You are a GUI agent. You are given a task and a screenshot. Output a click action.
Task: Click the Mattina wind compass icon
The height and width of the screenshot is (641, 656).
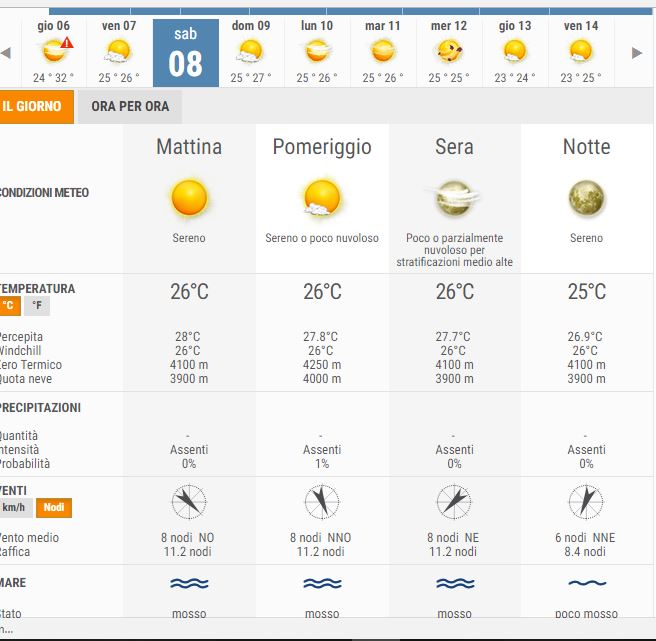point(188,500)
